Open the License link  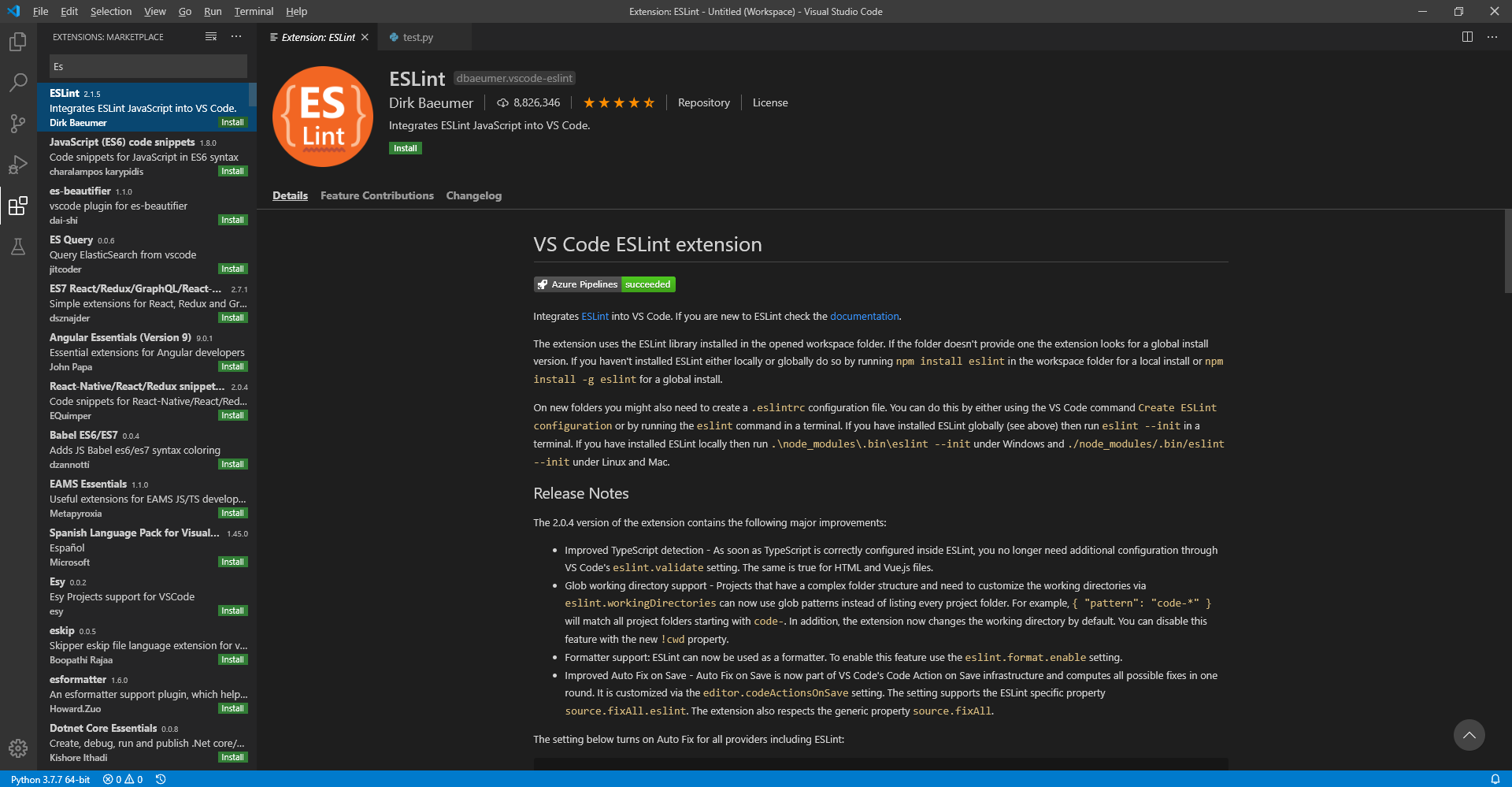click(770, 102)
